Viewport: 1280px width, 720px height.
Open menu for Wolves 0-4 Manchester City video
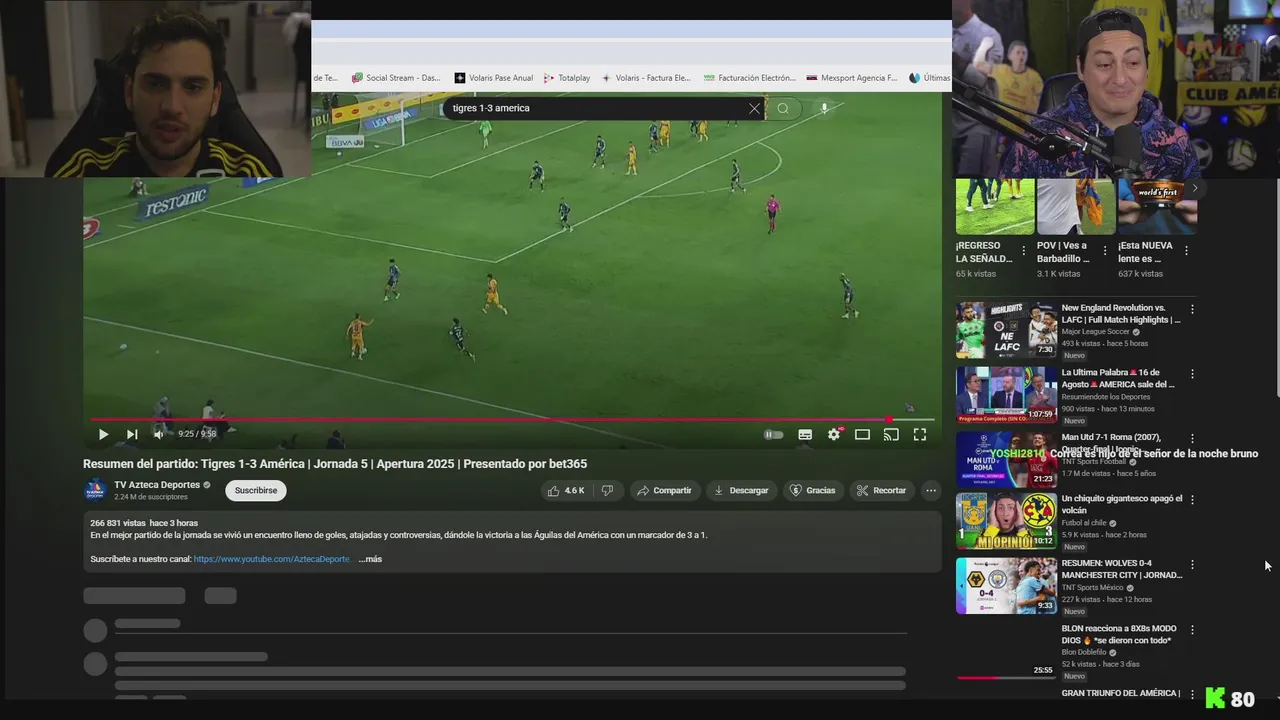click(x=1192, y=565)
